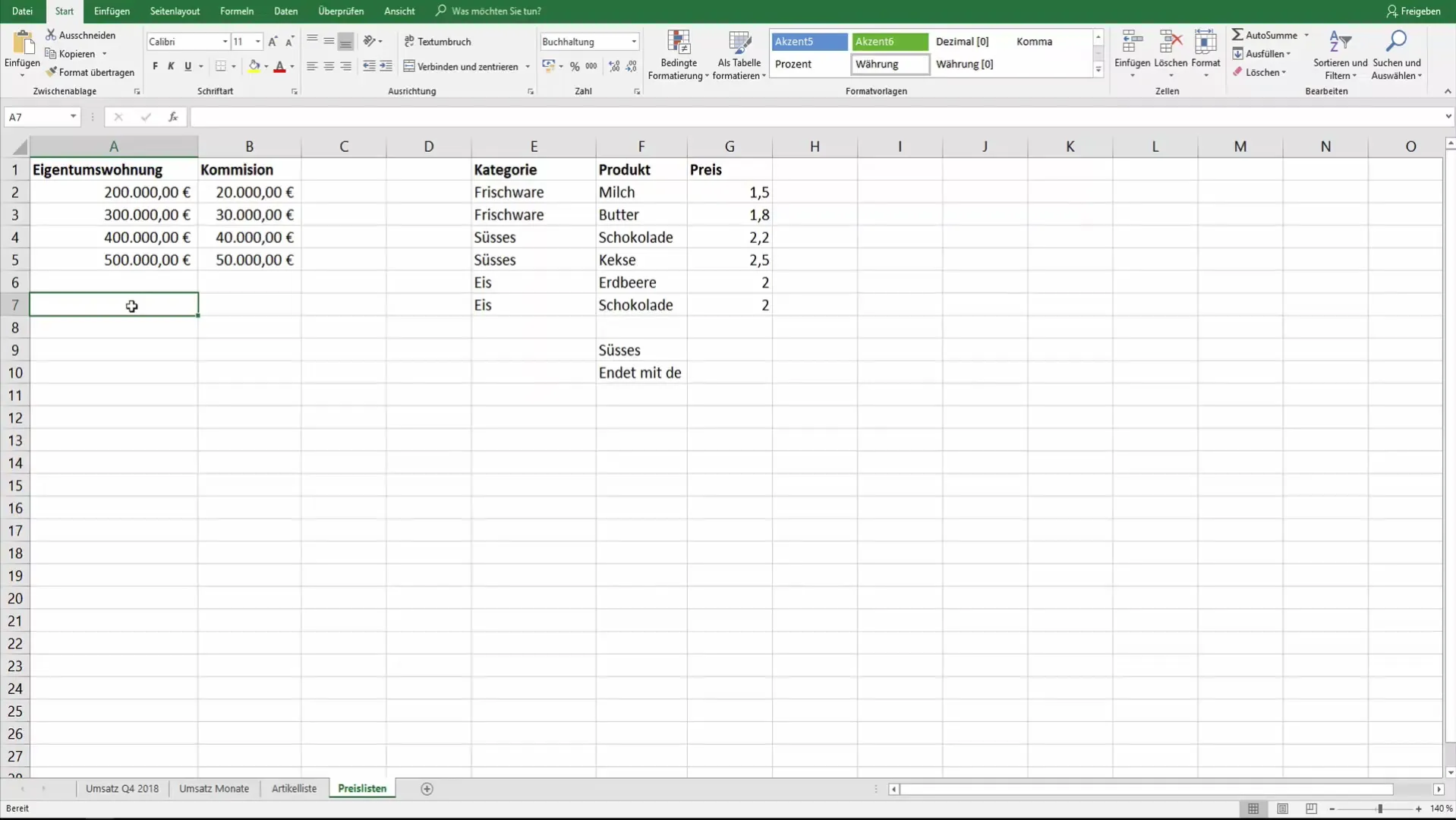Open the font name Calibri dropdown
Viewport: 1456px width, 820px height.
(x=225, y=42)
